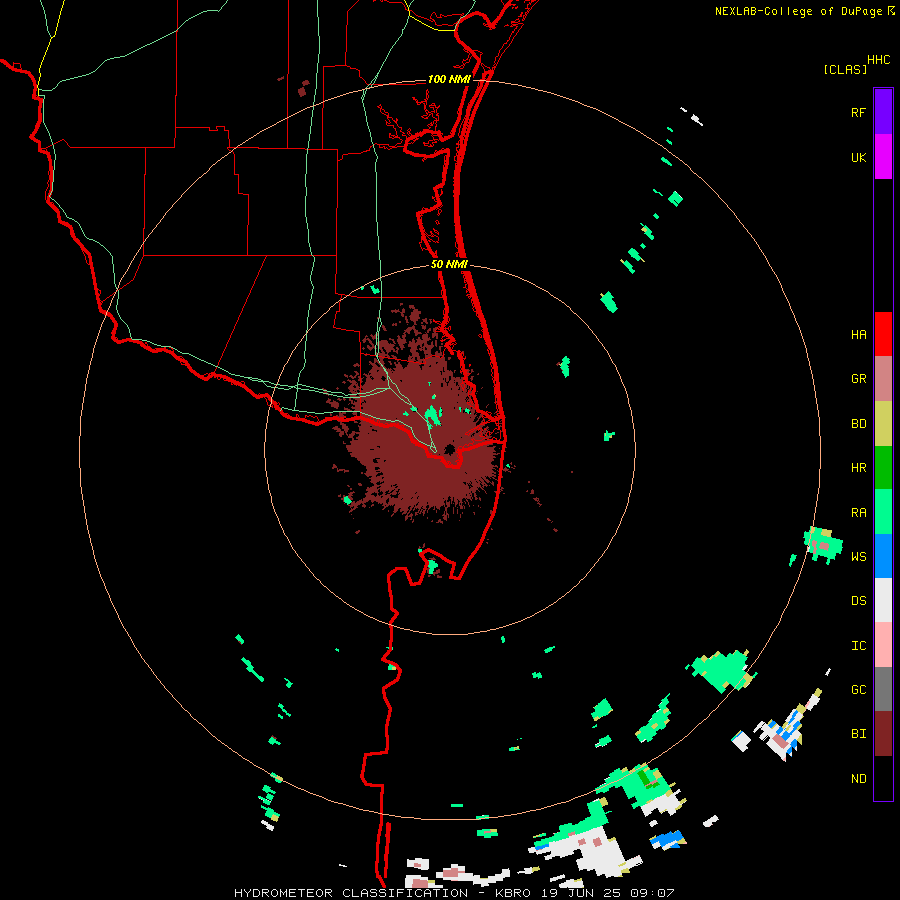Pick the RA bright green legend swatch
900x900 pixels.
click(x=883, y=512)
